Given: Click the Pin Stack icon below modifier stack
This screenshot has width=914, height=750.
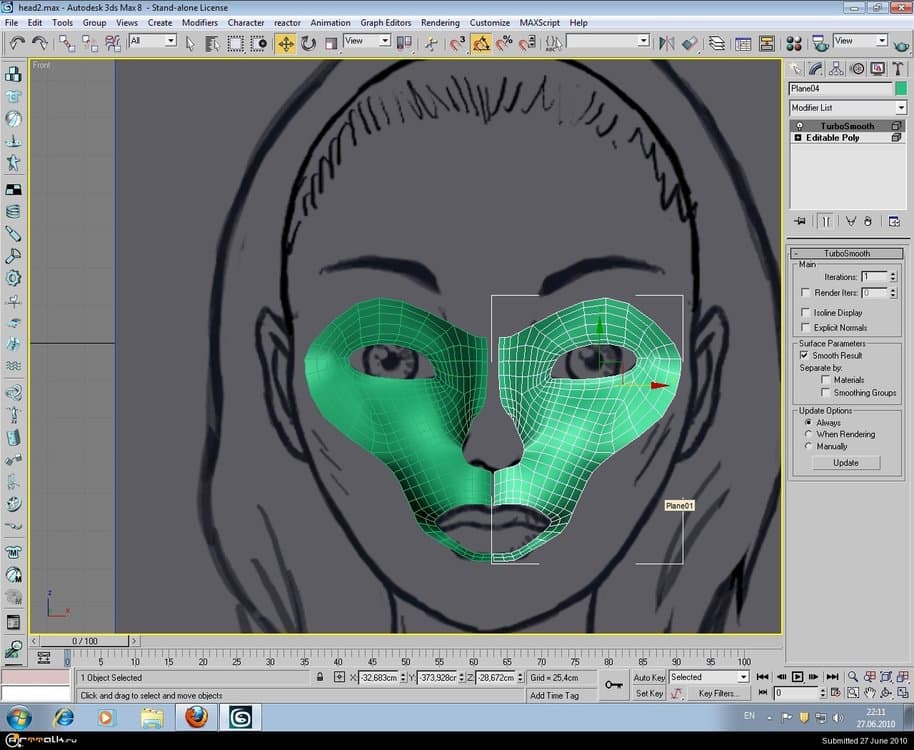Looking at the screenshot, I should [800, 221].
